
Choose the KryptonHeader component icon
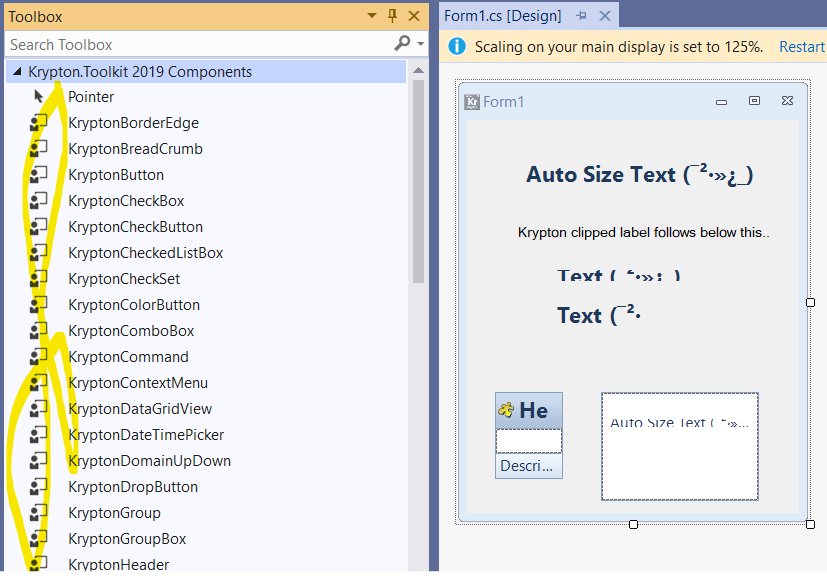click(113, 564)
